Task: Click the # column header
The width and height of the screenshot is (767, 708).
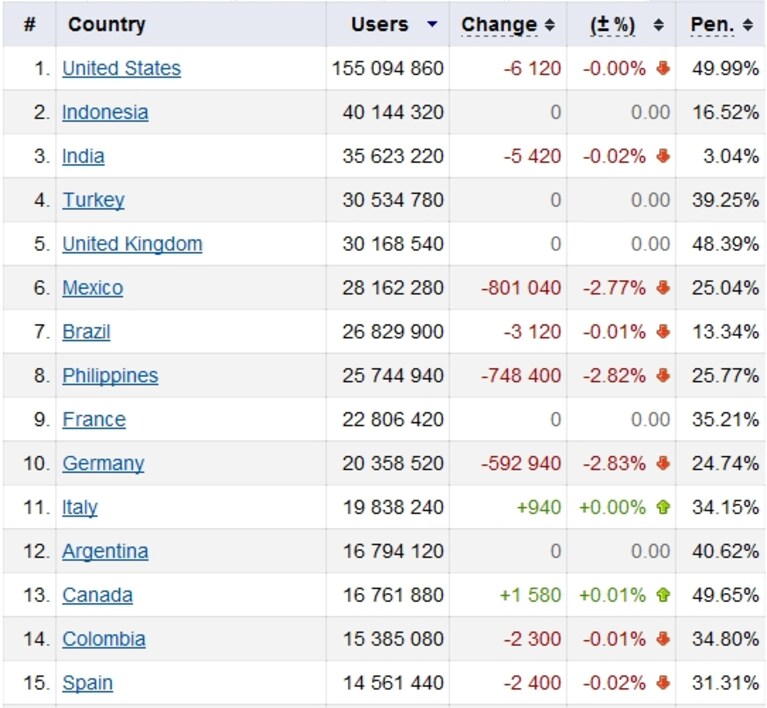Action: 29,24
